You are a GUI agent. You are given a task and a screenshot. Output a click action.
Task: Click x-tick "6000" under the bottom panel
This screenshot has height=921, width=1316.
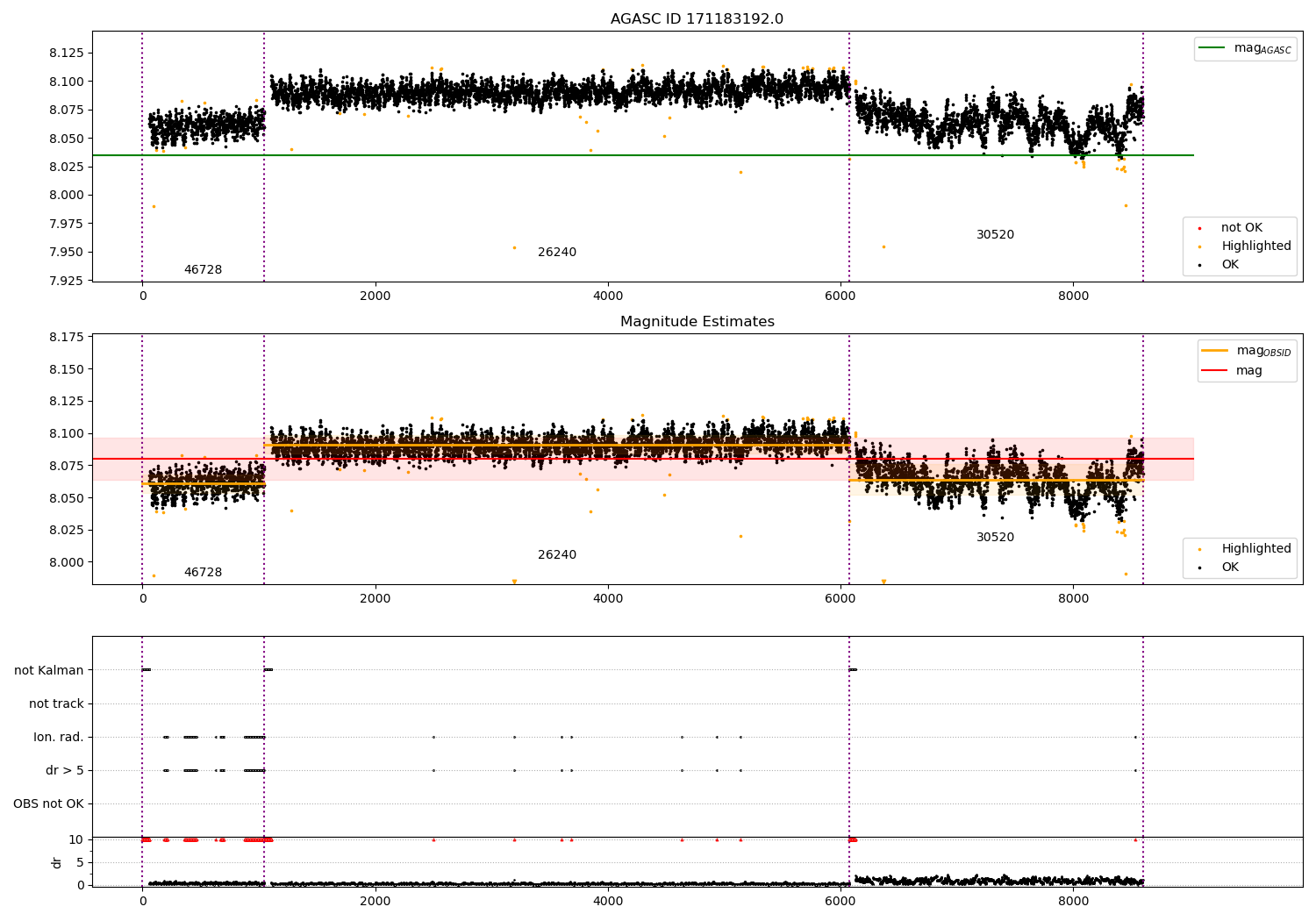pyautogui.click(x=840, y=901)
